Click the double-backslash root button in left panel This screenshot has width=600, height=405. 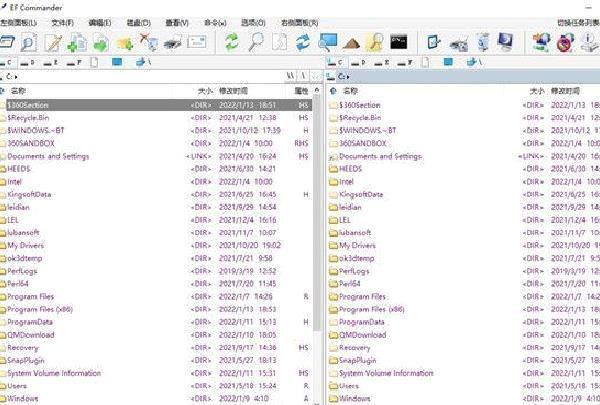point(290,76)
